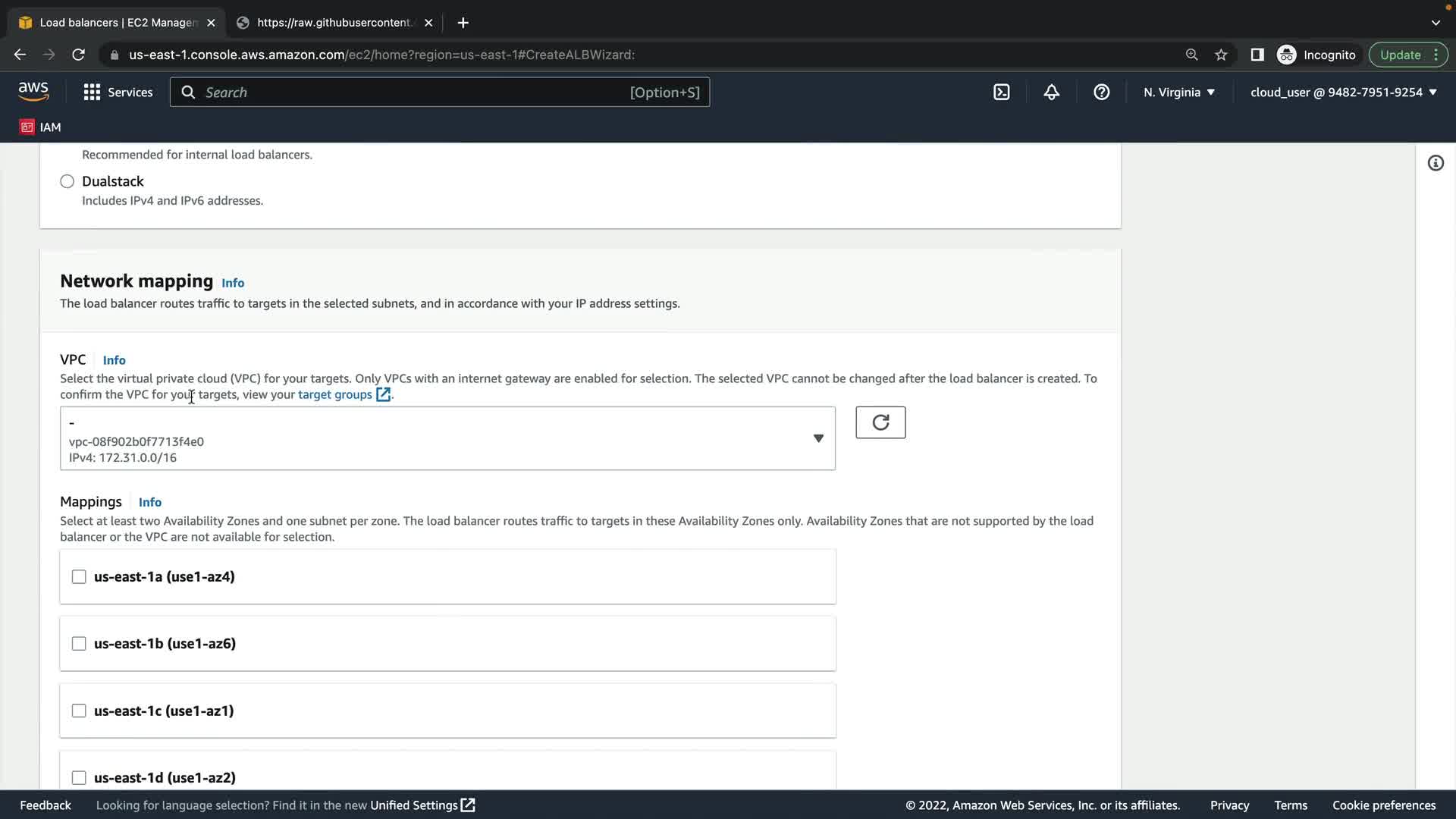This screenshot has width=1456, height=819.
Task: Open Services grid menu
Action: pyautogui.click(x=118, y=93)
